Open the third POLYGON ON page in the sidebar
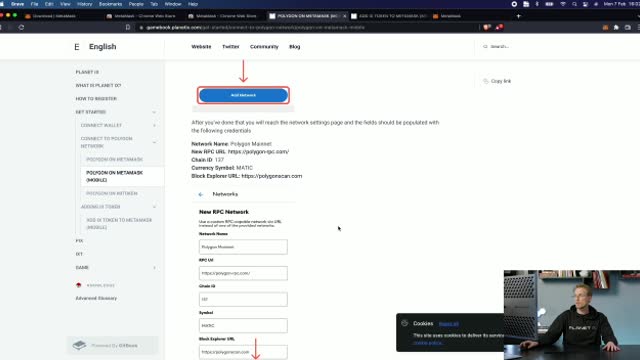This screenshot has height=360, width=640. 111,193
